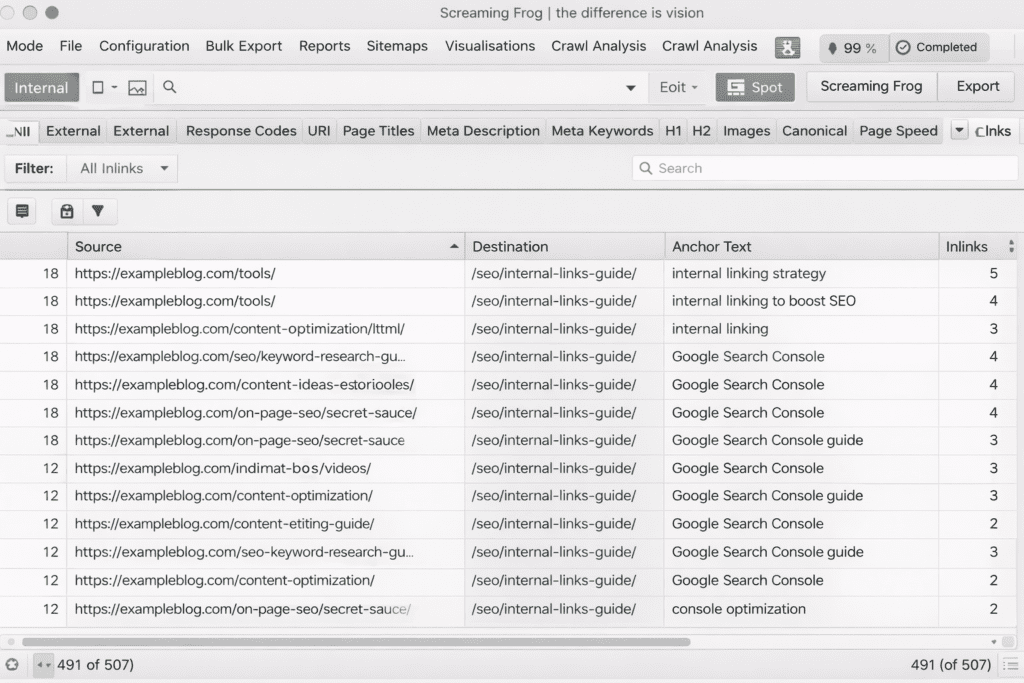Open the Configuration menu
Screen dimensions: 1024x683
click(x=144, y=46)
